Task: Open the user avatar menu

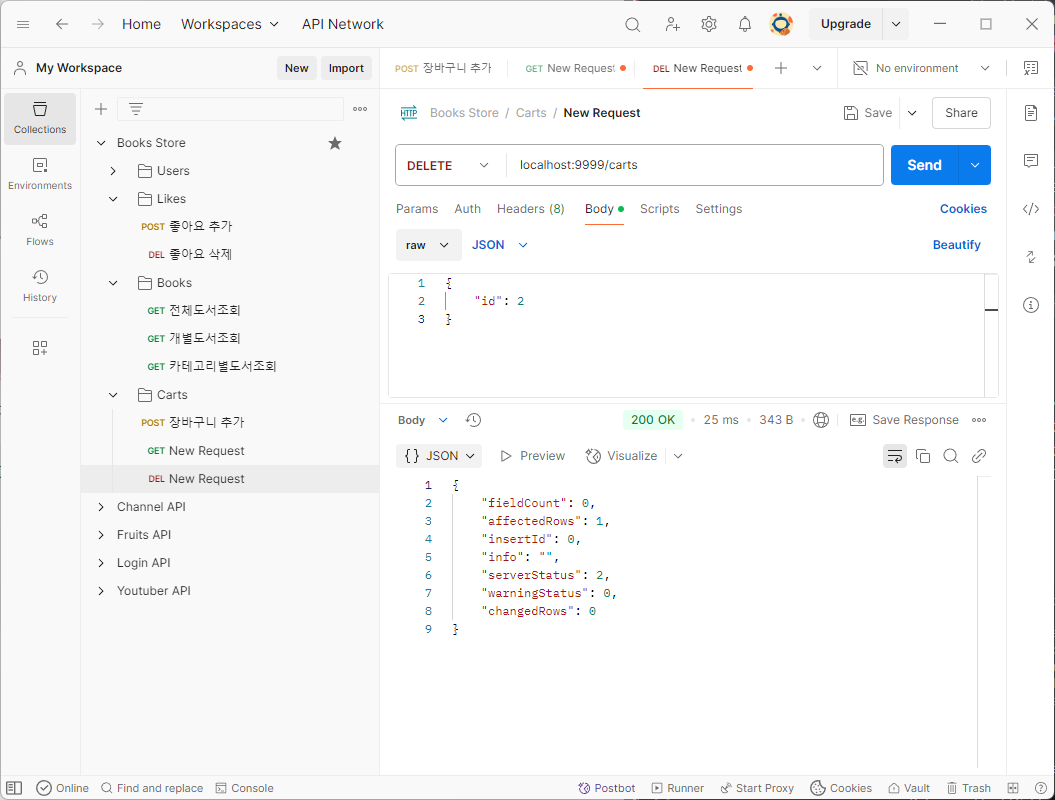Action: coord(781,24)
